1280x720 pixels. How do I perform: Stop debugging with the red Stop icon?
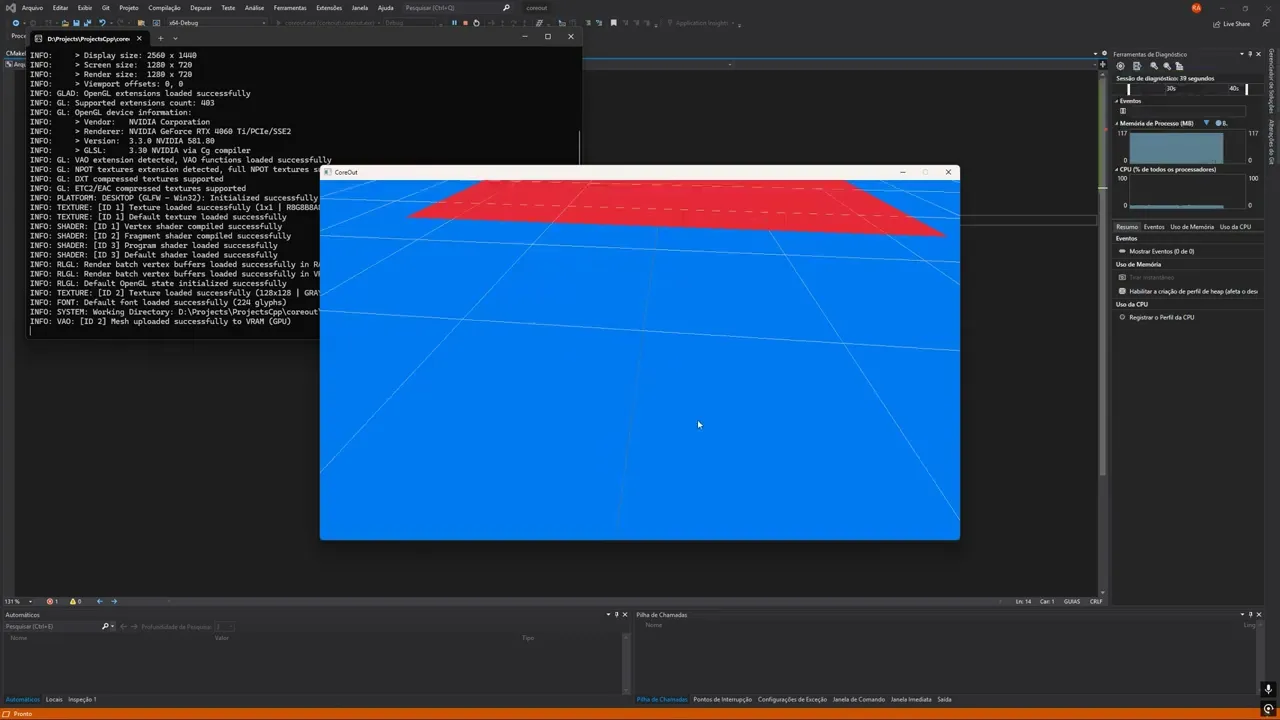click(465, 22)
